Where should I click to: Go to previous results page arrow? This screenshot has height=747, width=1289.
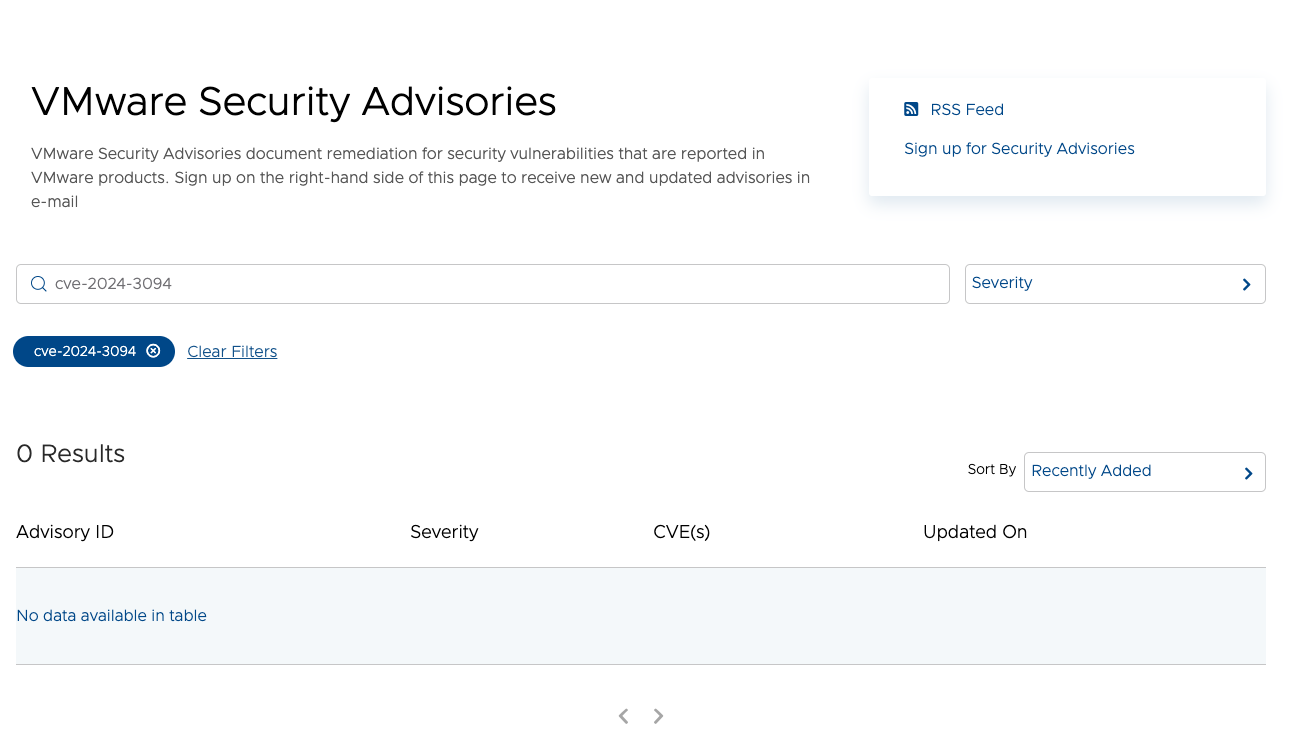point(623,716)
